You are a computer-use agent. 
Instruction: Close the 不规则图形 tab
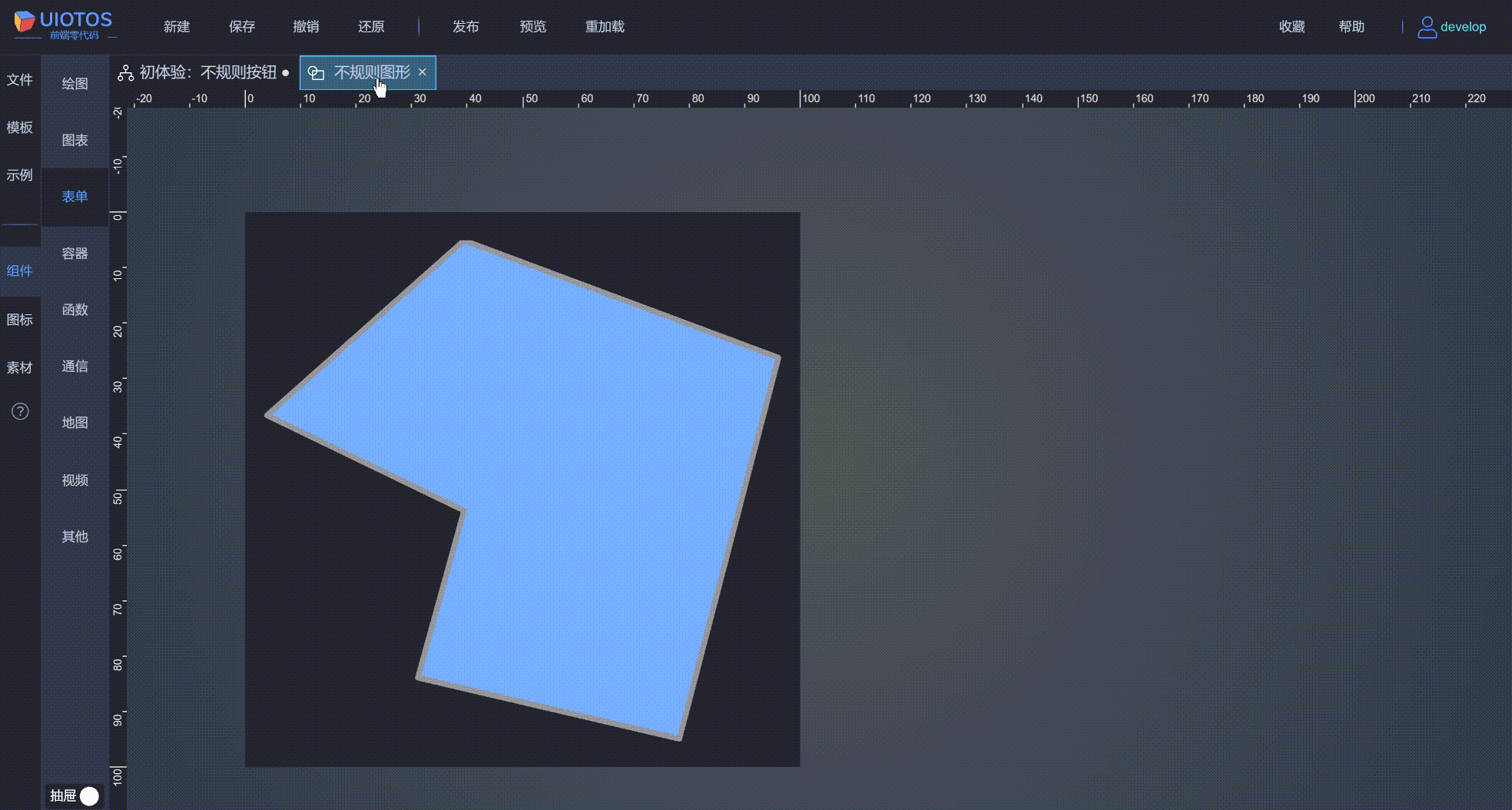[x=423, y=72]
